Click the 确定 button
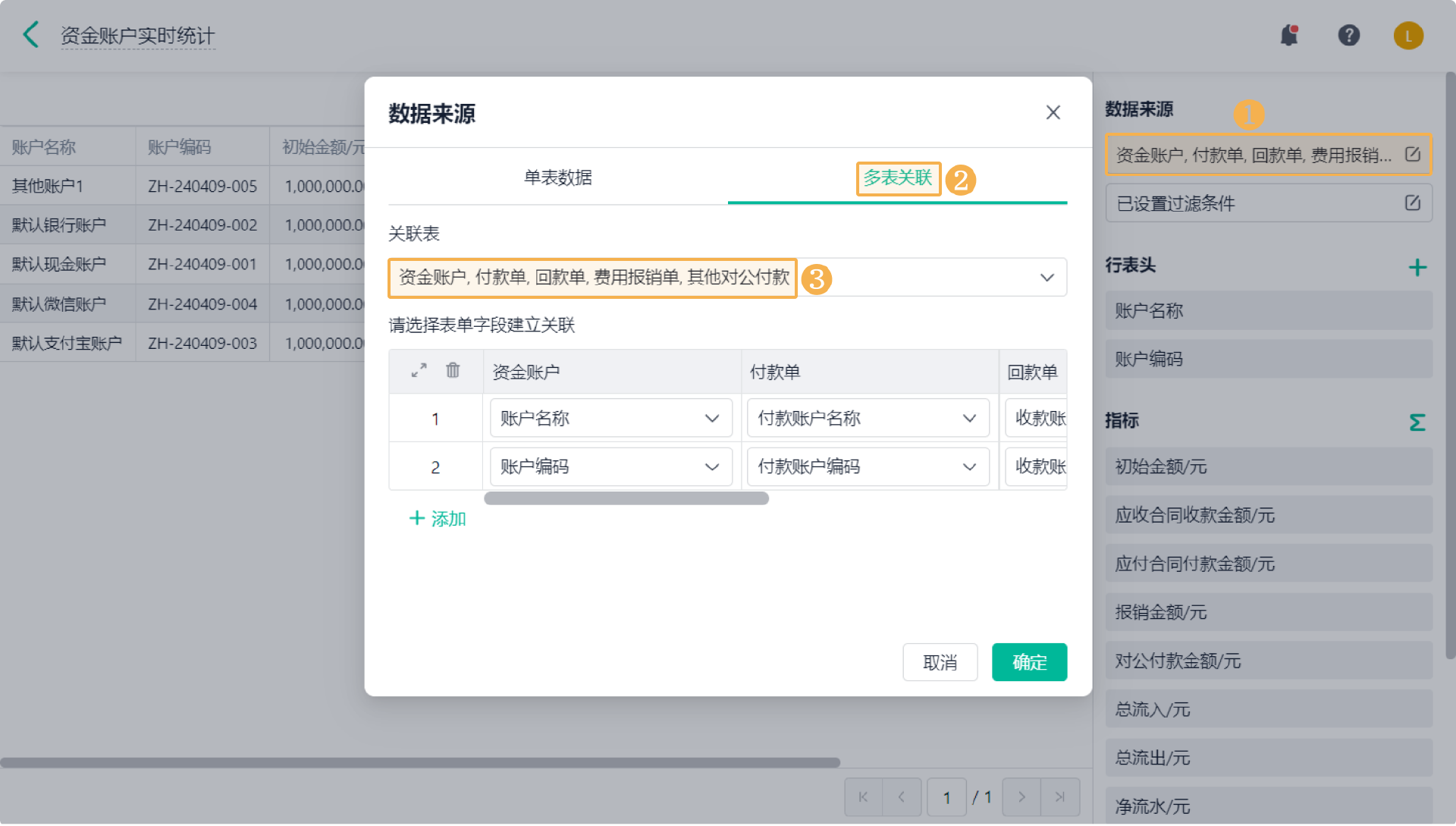The height and width of the screenshot is (826, 1456). point(1029,662)
